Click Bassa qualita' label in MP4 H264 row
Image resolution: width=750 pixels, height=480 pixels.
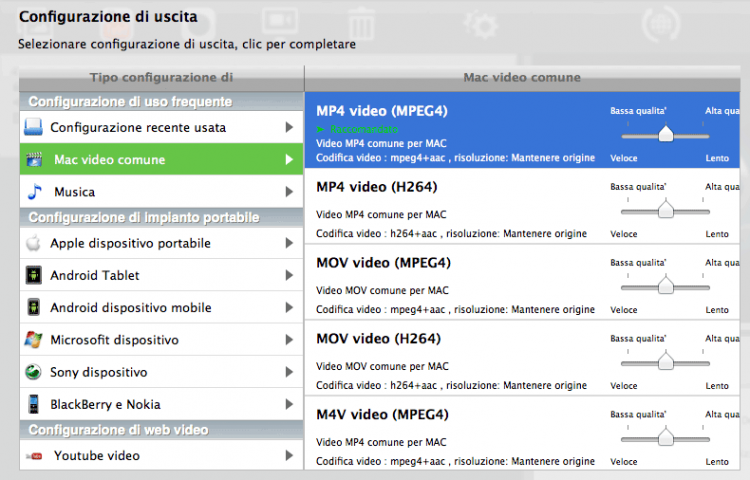[638, 187]
